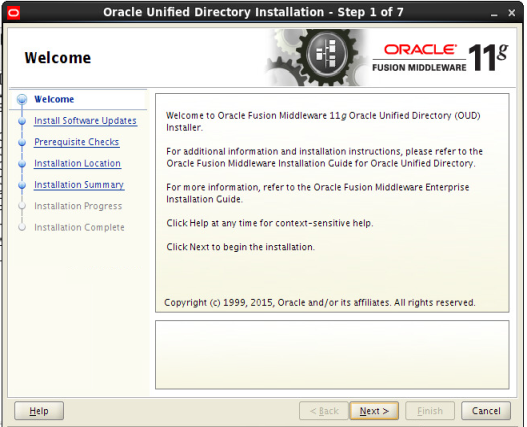
Task: Click the Prerequisite Checks step bullet
Action: (22, 142)
